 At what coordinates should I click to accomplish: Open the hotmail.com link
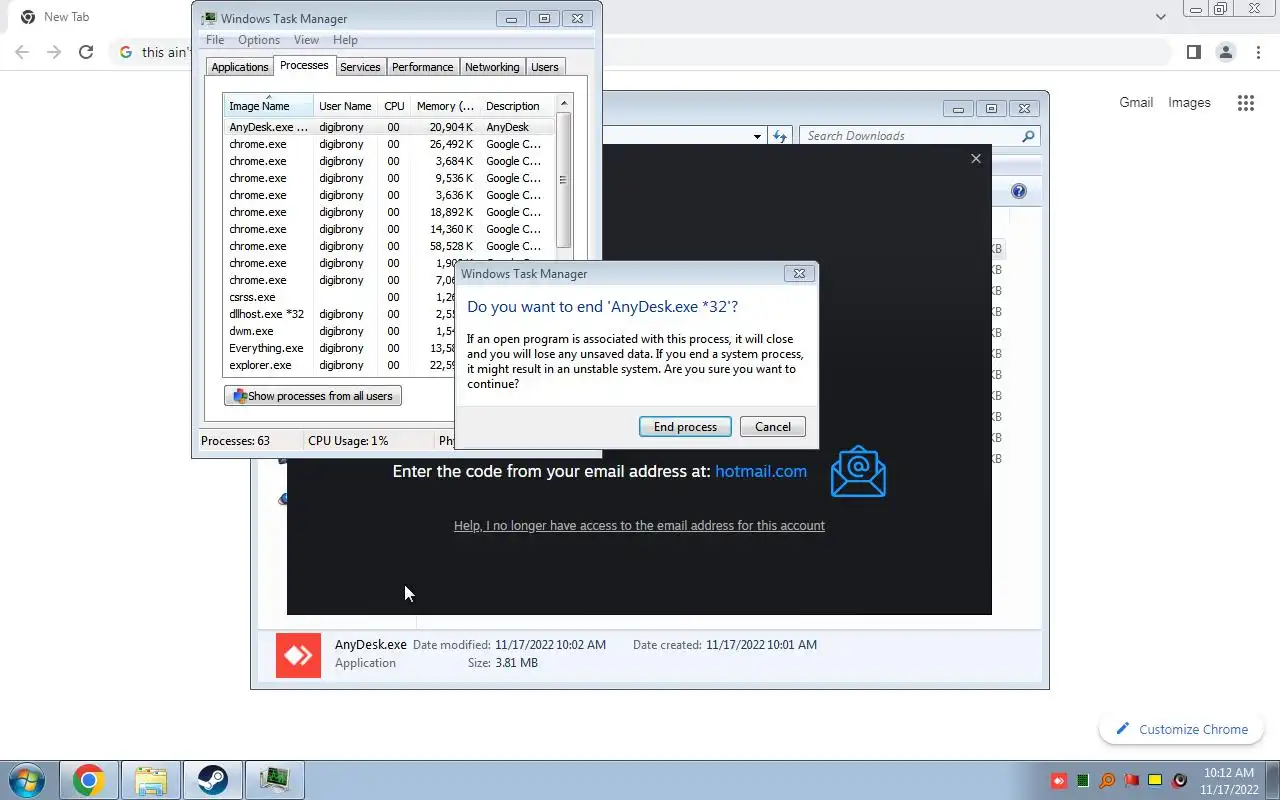pos(761,471)
